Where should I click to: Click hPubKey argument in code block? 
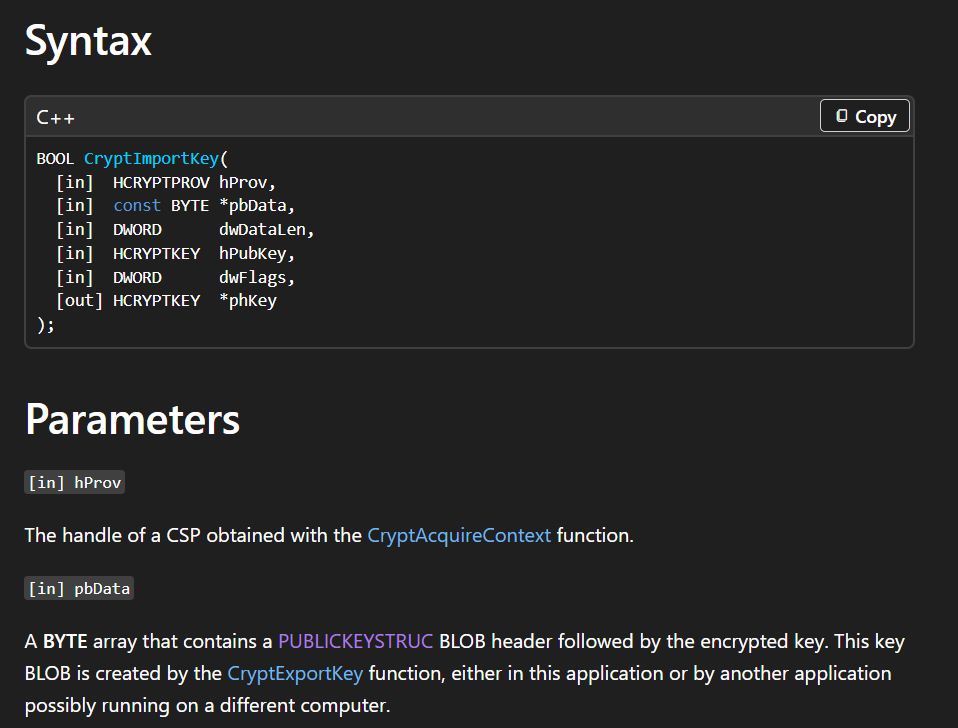pos(257,253)
